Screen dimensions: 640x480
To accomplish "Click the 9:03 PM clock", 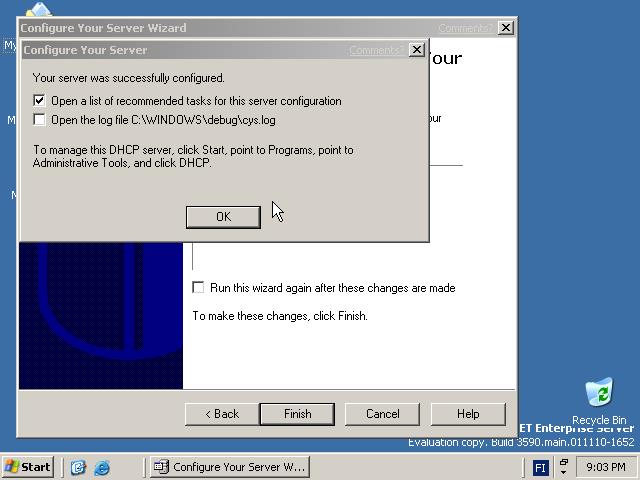I will pos(606,467).
